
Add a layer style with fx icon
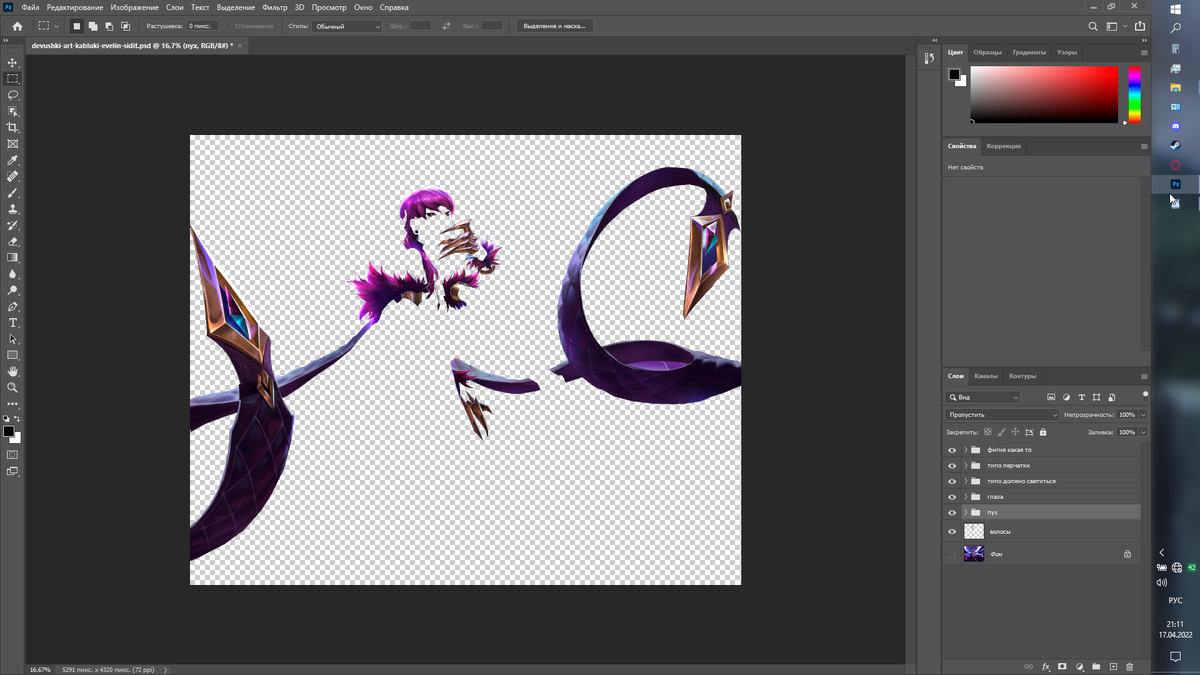coord(1046,666)
